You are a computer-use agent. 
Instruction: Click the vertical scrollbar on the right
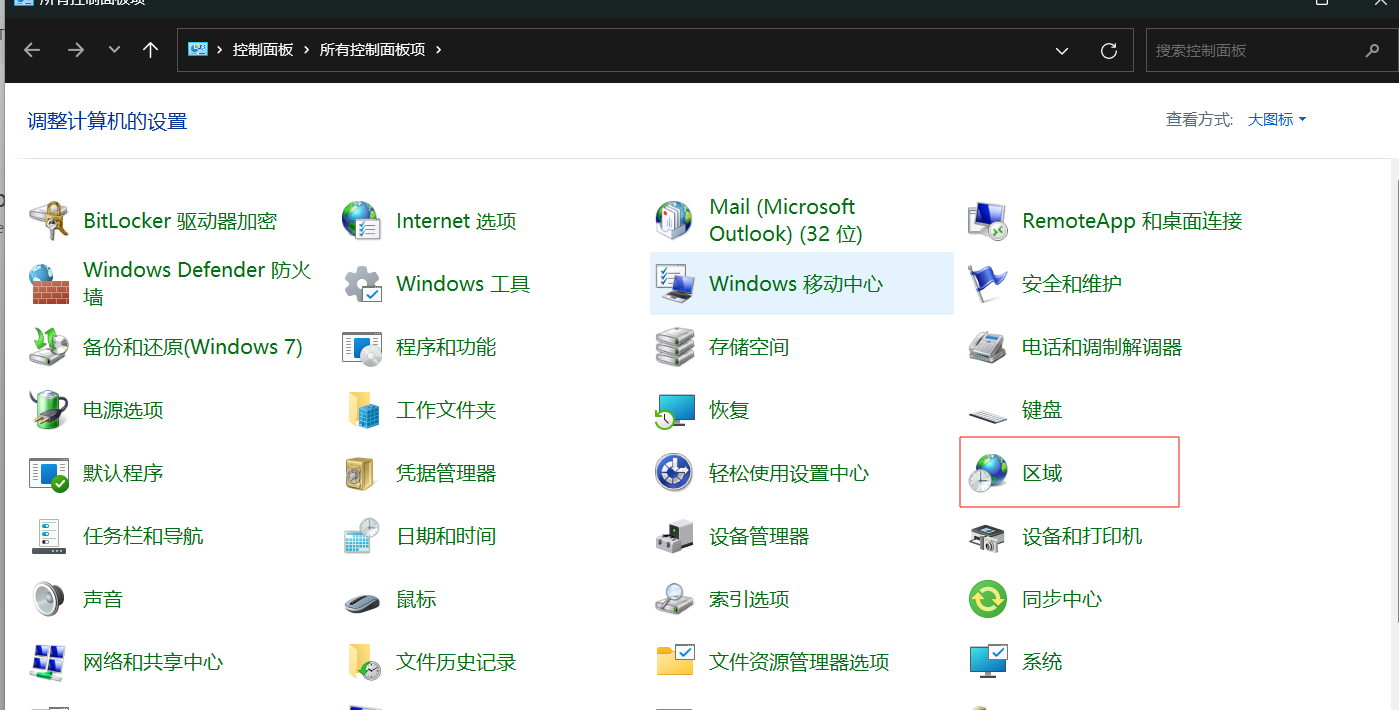tap(1394, 400)
